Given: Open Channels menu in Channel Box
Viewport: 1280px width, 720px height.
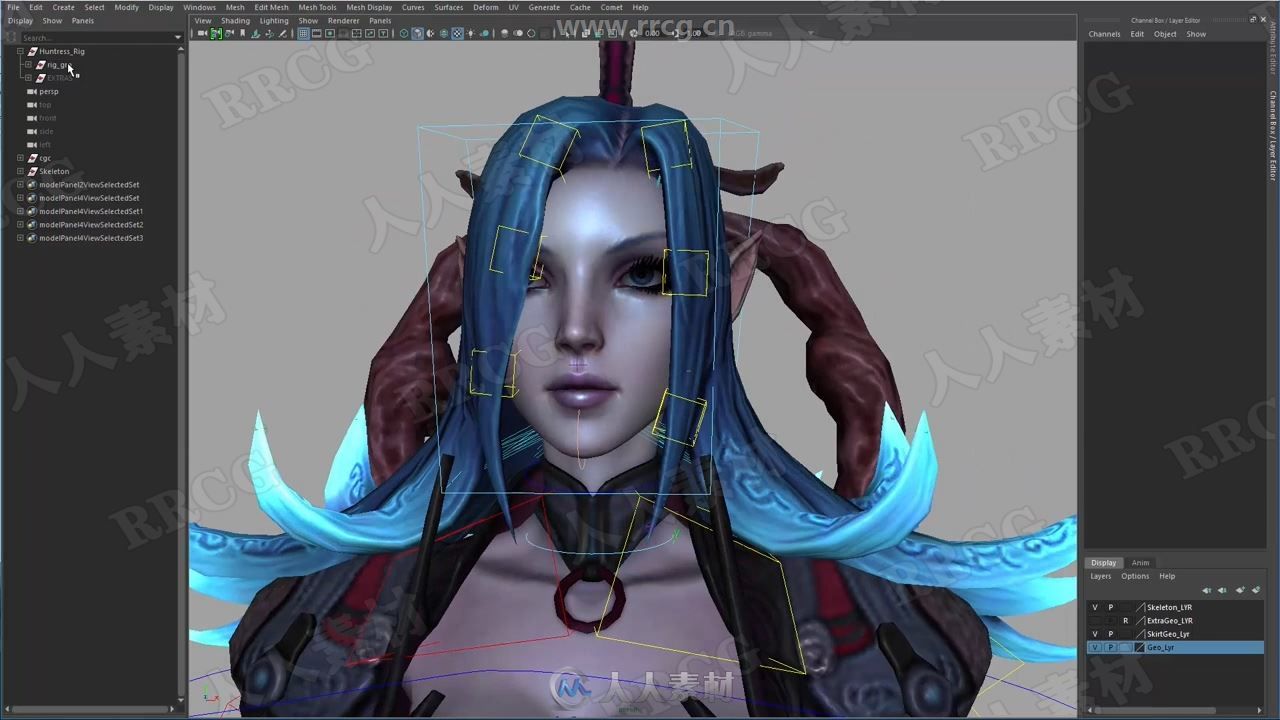Looking at the screenshot, I should 1104,34.
